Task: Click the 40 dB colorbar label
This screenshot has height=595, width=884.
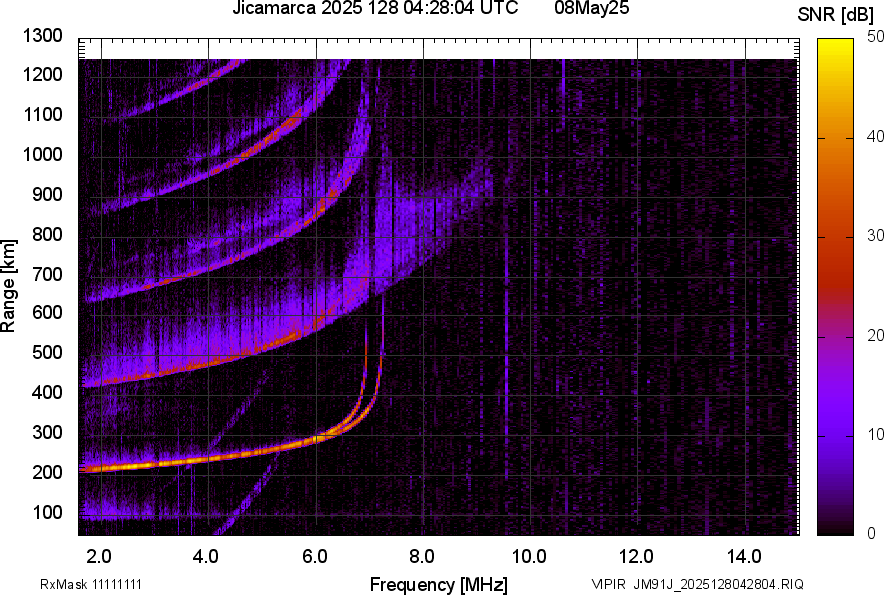Action: click(875, 136)
